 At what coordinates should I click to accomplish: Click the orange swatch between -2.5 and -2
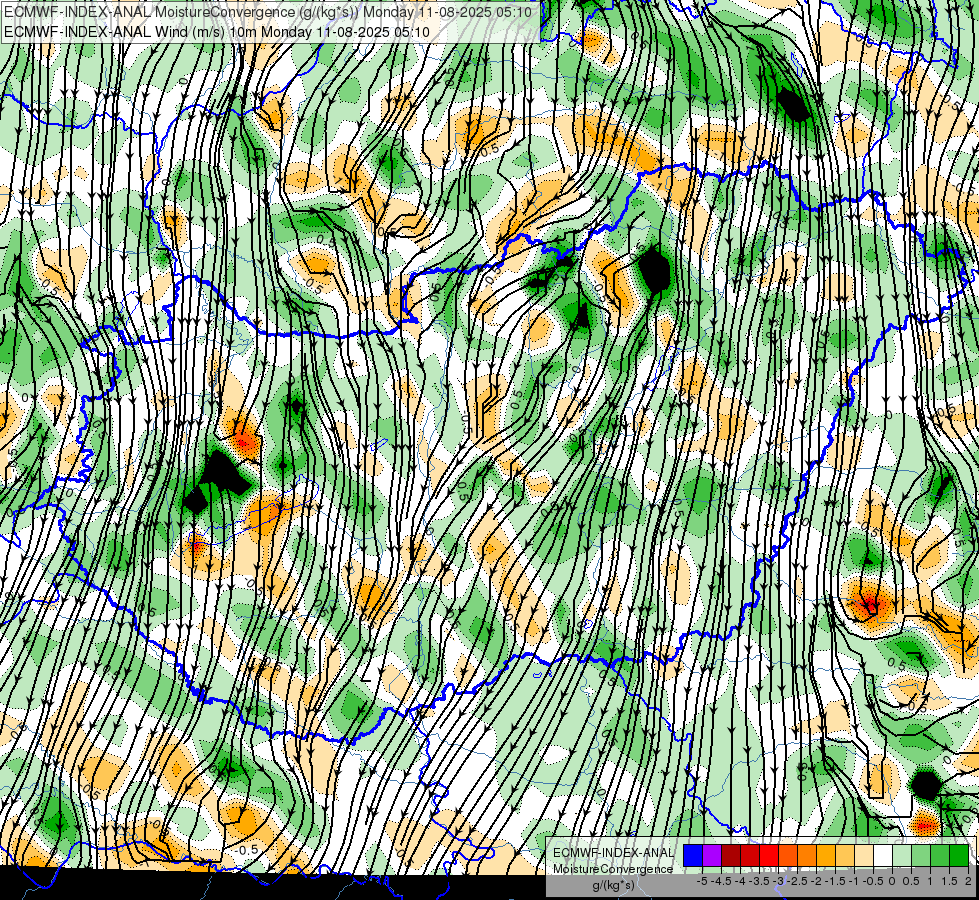pos(807,855)
